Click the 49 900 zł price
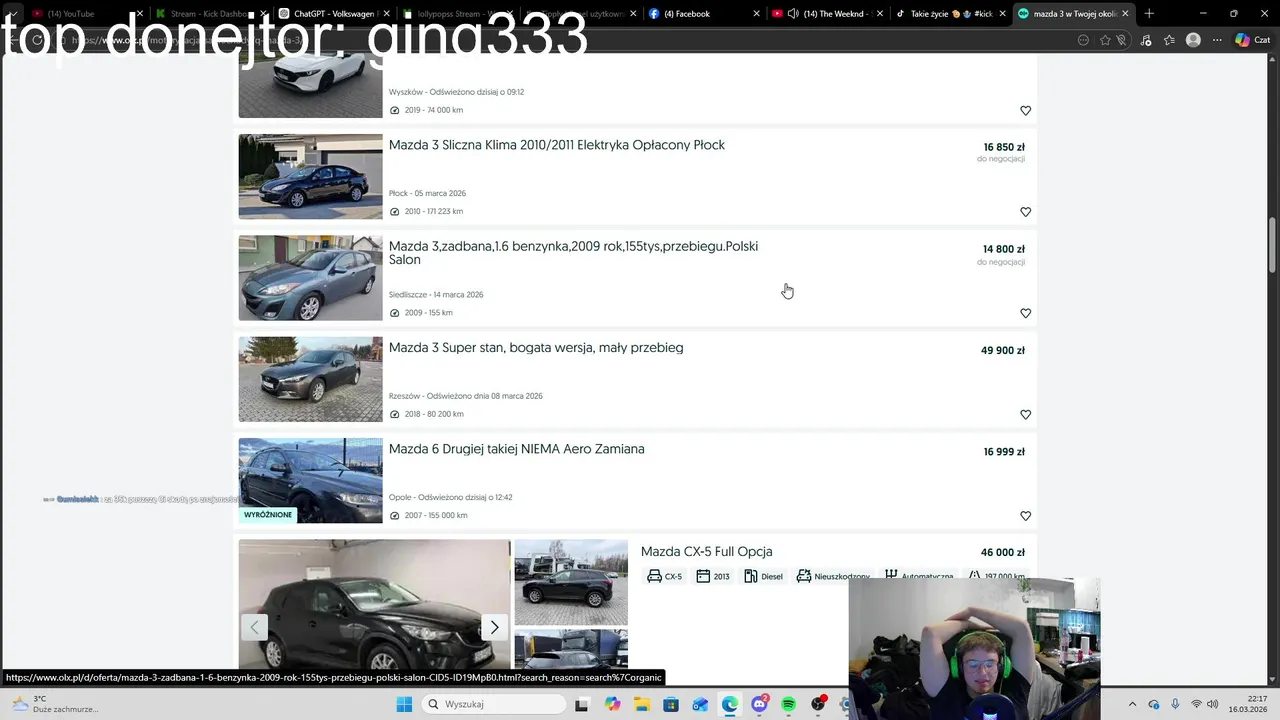Image resolution: width=1280 pixels, height=720 pixels. pos(1003,350)
